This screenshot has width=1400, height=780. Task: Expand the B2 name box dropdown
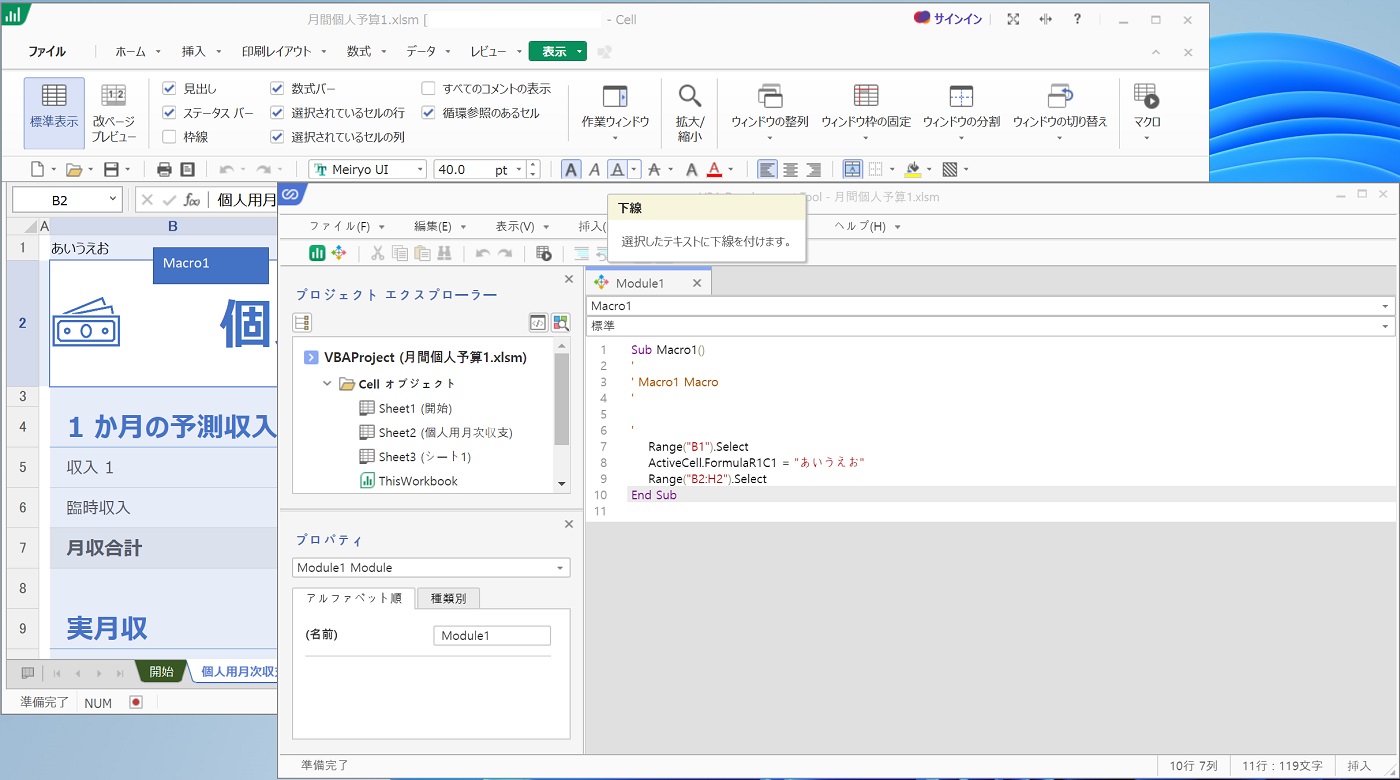[111, 200]
